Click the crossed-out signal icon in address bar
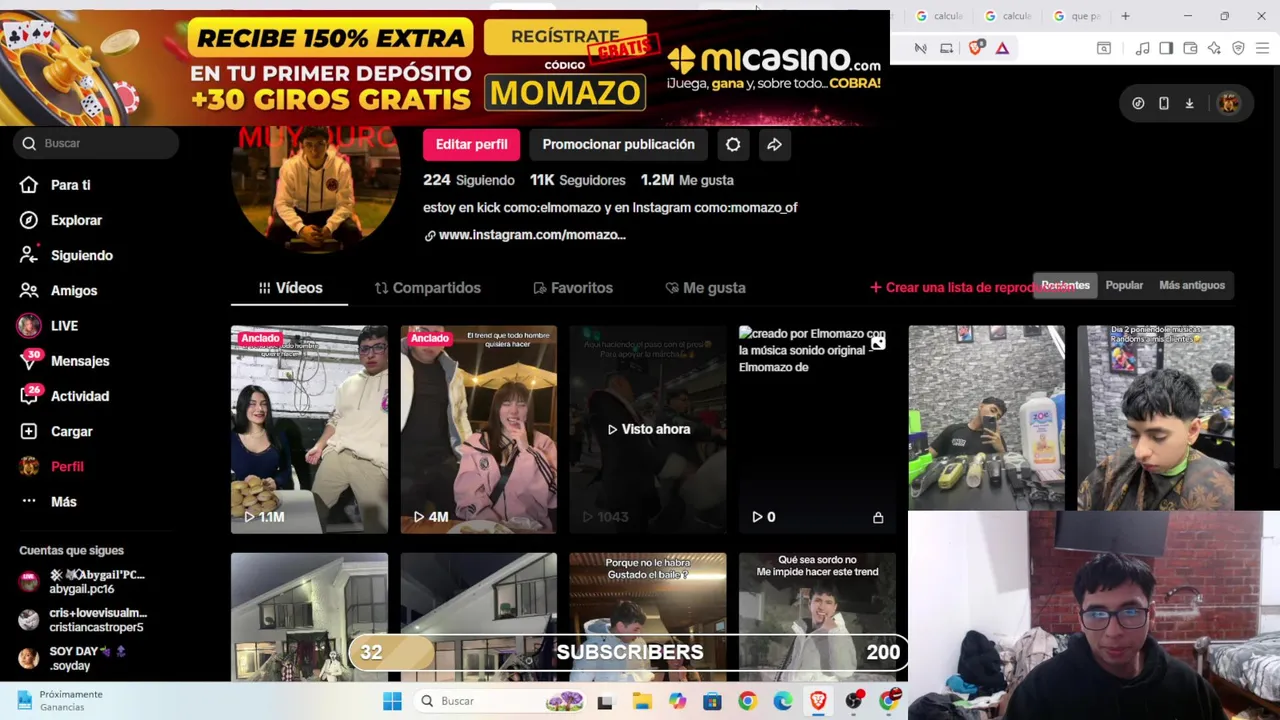 920,48
